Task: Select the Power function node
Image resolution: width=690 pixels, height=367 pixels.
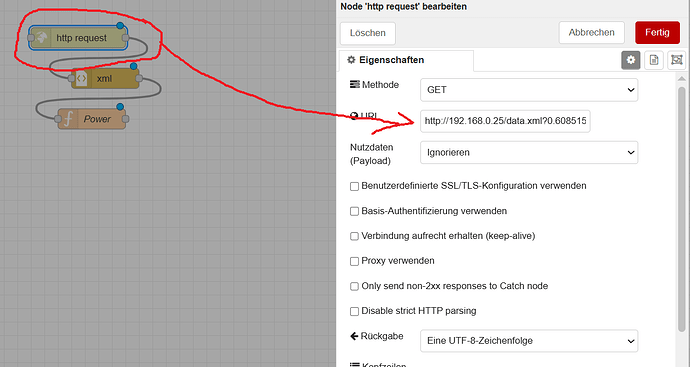Action: coord(92,119)
